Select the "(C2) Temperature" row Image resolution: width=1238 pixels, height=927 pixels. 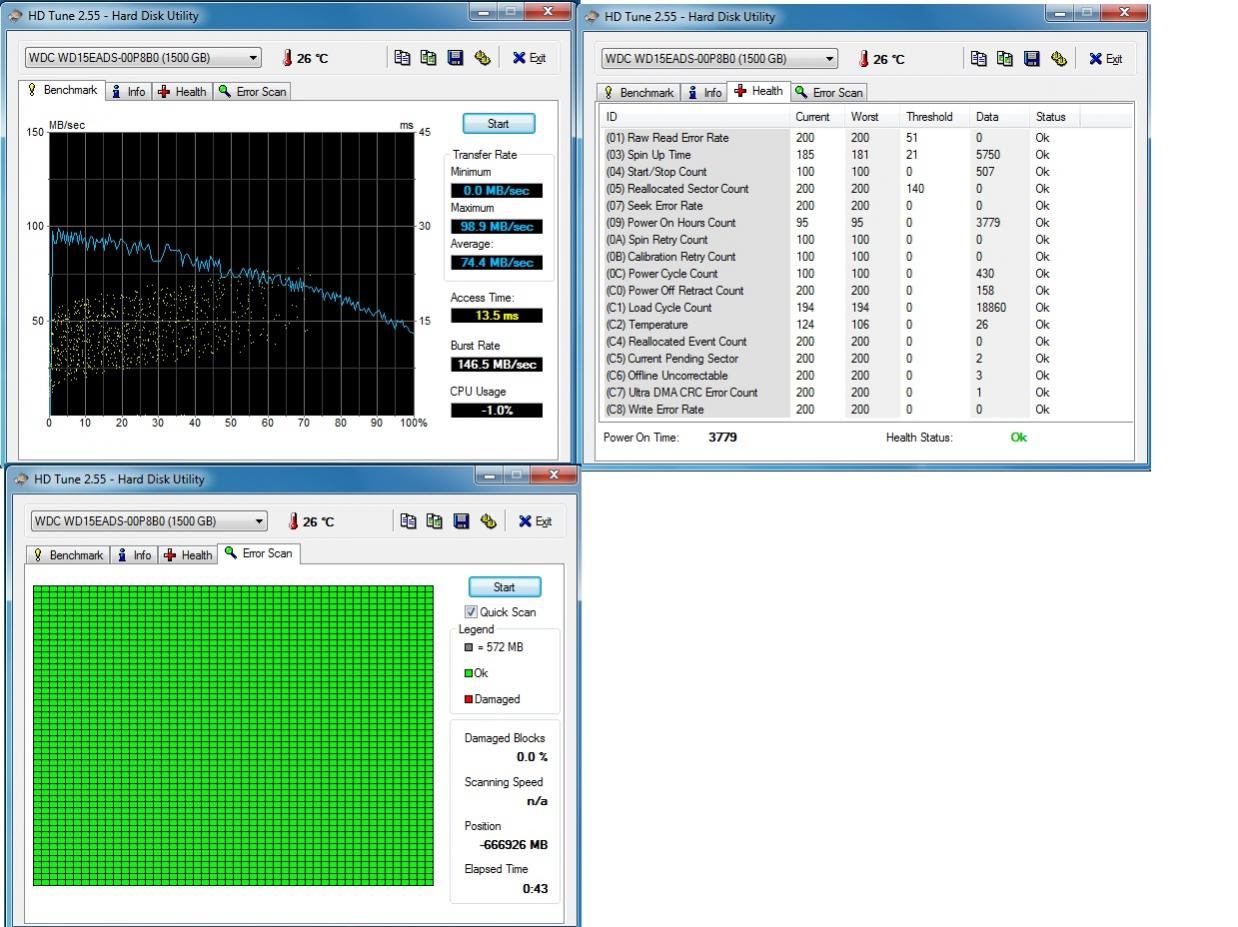866,325
